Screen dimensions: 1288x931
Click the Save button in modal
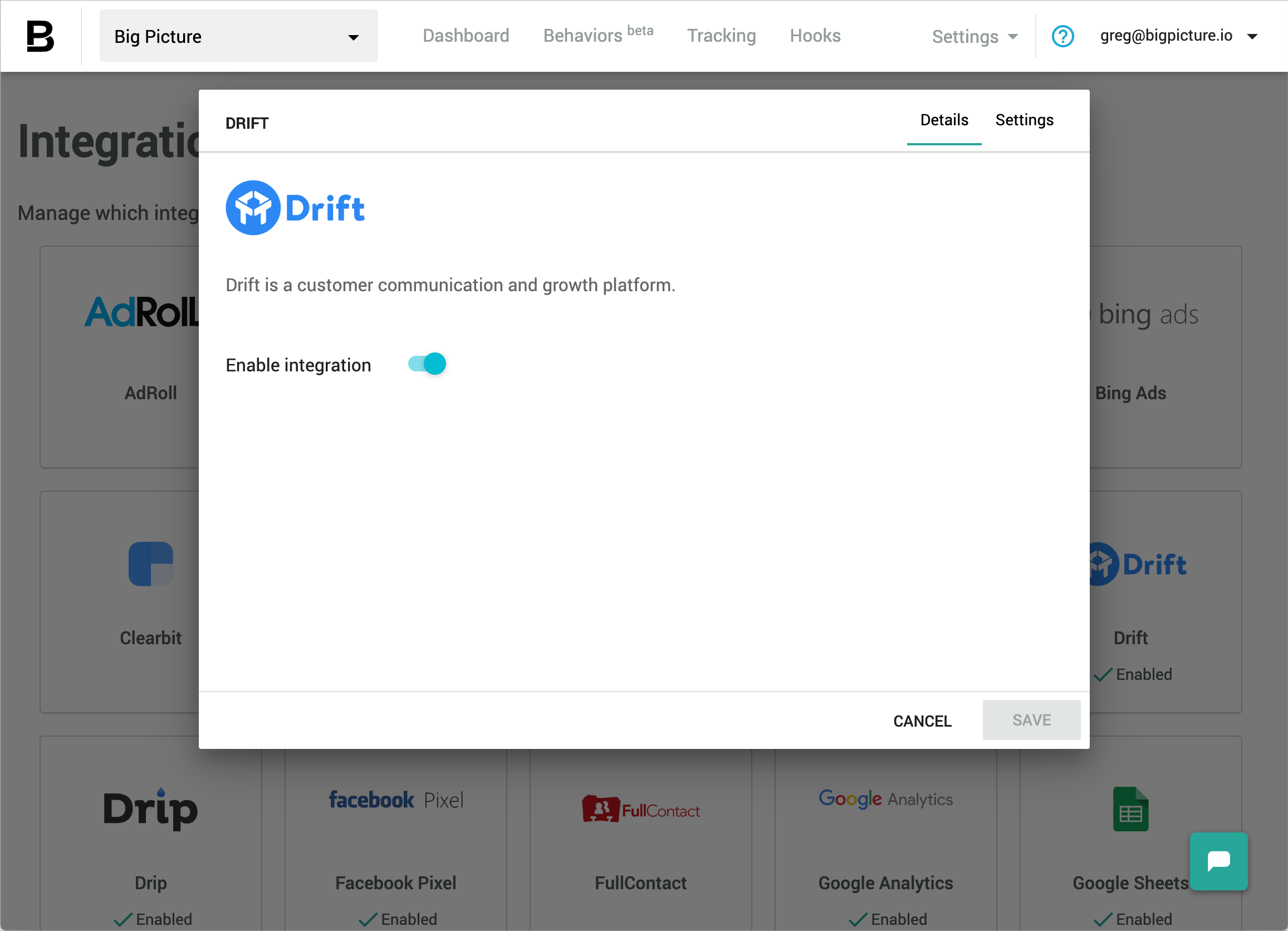click(1031, 720)
